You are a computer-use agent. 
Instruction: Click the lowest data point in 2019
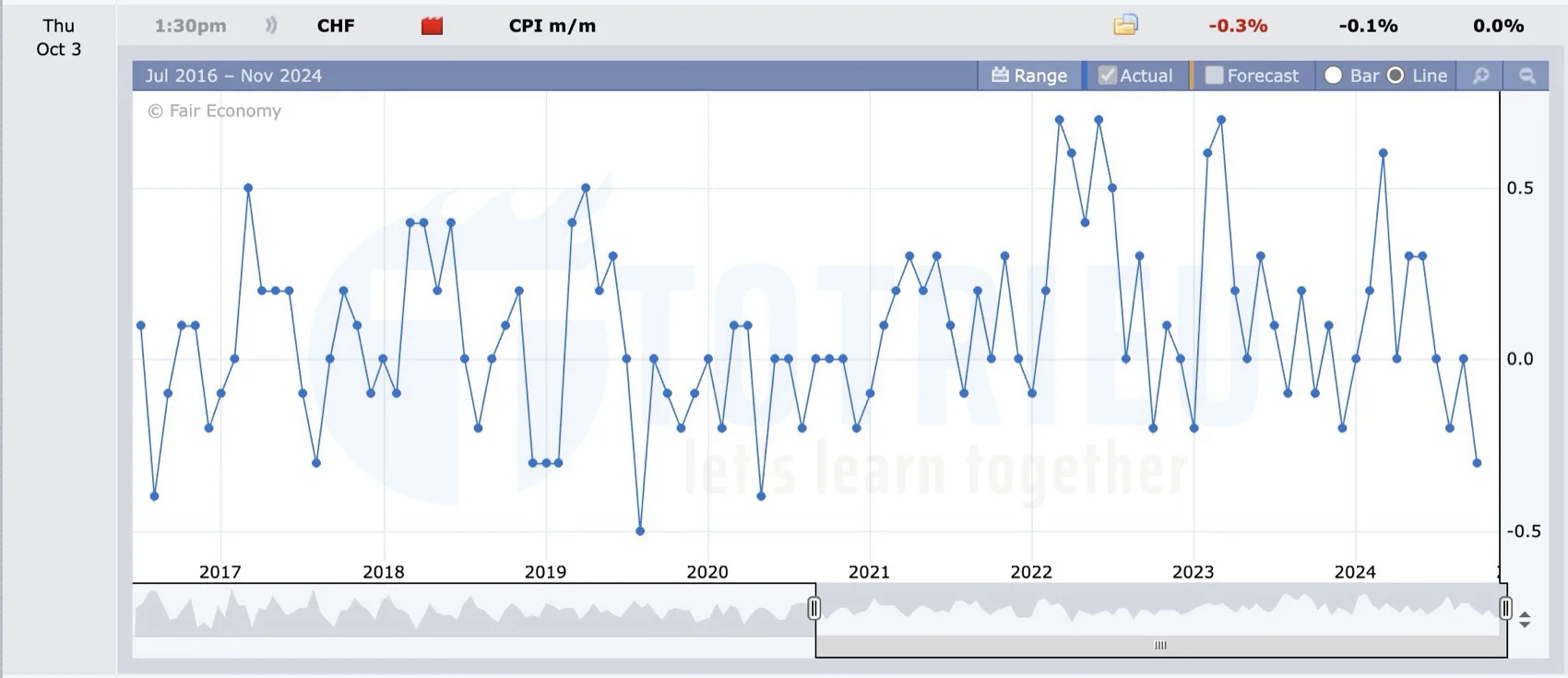(640, 531)
